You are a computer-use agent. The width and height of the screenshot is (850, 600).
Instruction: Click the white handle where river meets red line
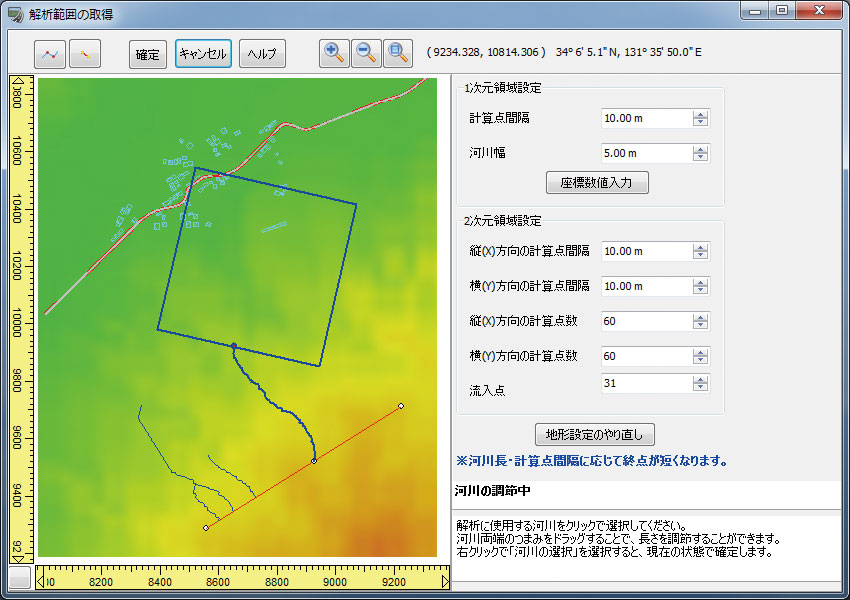pyautogui.click(x=314, y=461)
